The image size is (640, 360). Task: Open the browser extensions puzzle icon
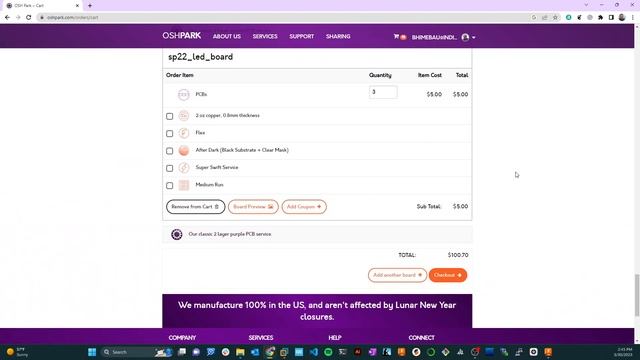[600, 18]
